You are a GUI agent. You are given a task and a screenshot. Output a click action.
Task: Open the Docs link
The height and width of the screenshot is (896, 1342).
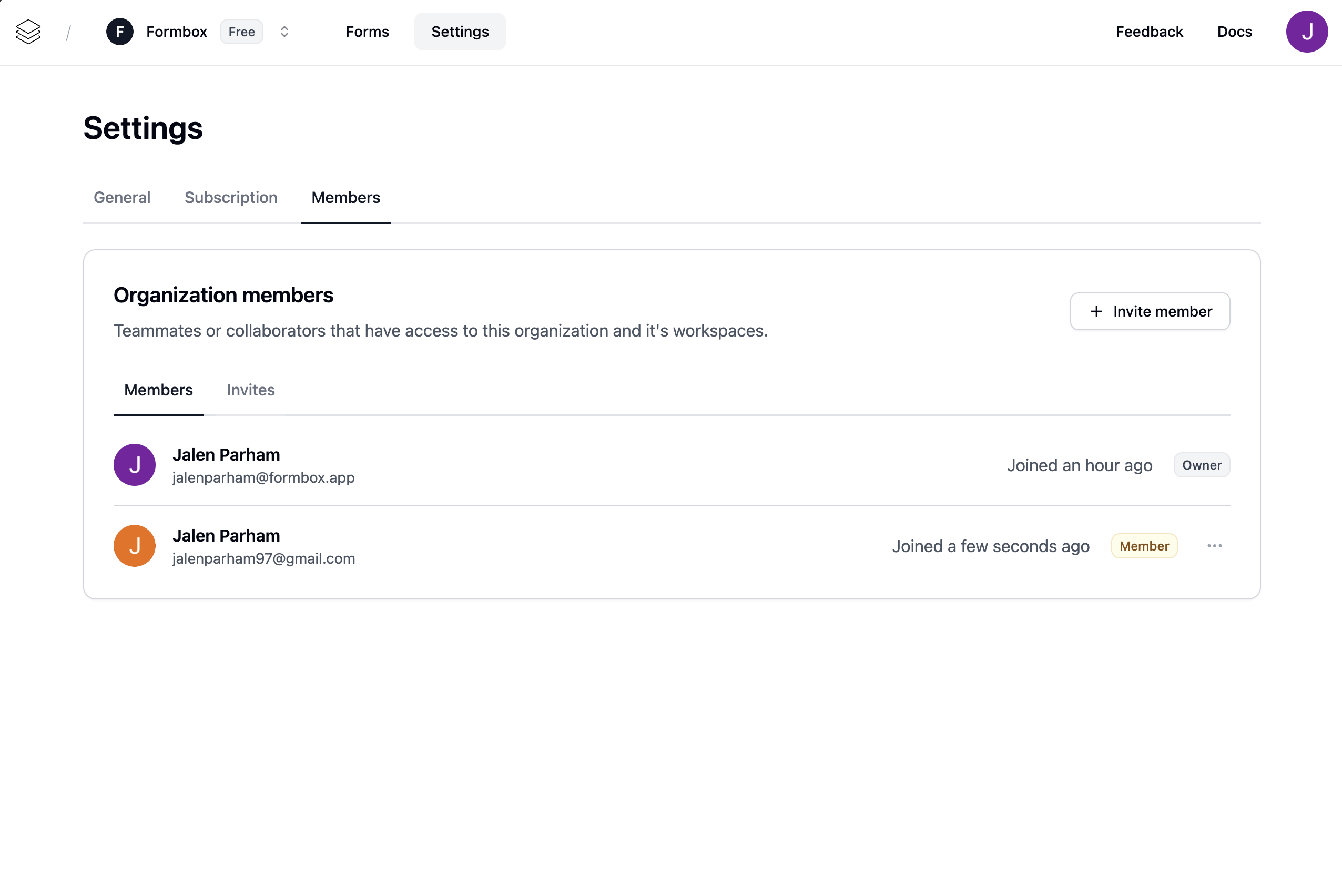[x=1234, y=32]
